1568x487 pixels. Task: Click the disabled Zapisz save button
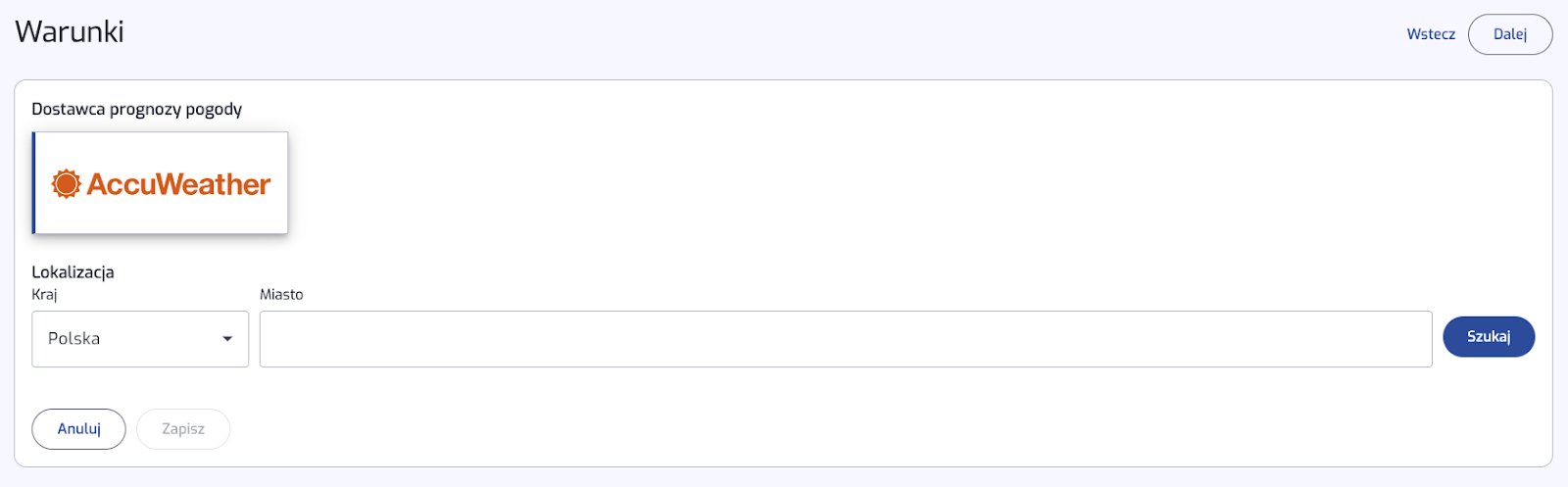pos(183,429)
